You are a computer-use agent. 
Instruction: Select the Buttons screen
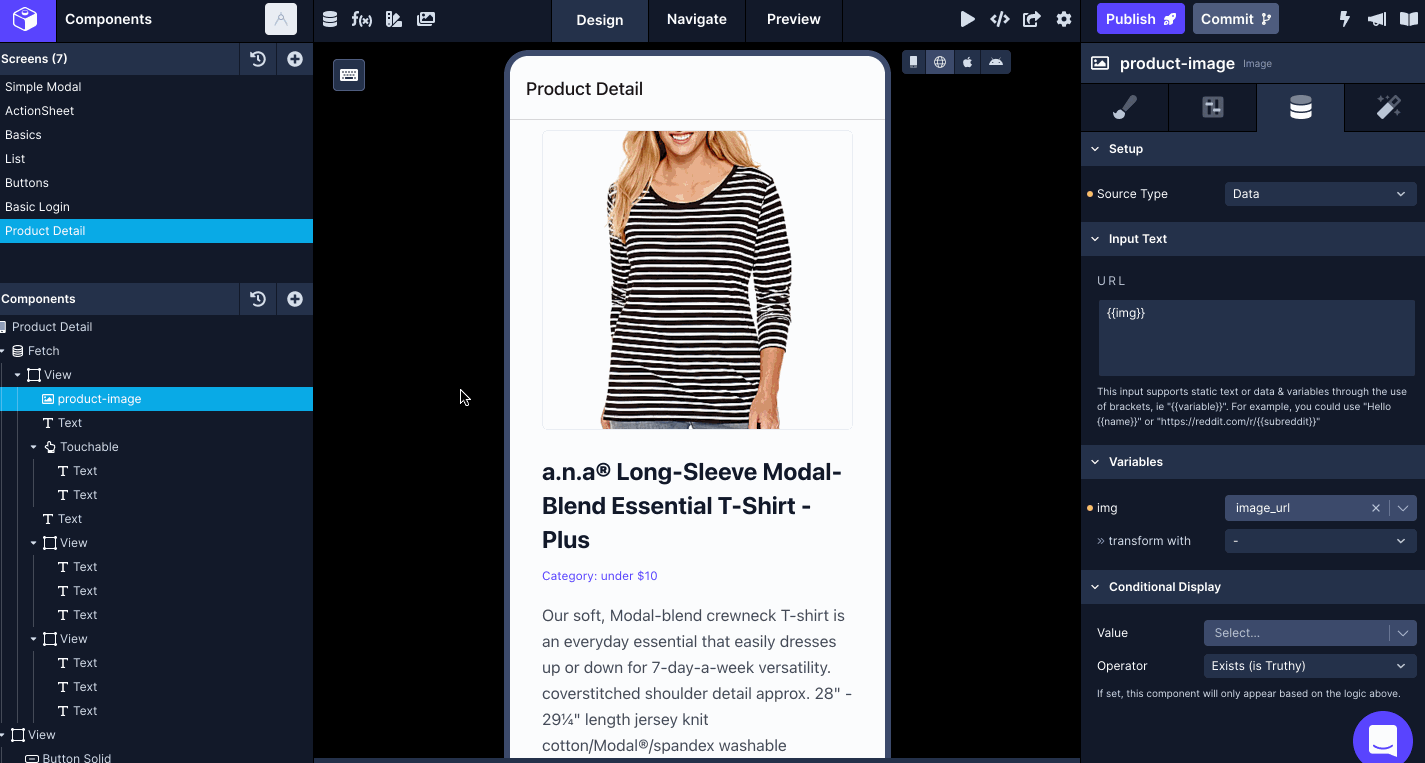tap(156, 183)
